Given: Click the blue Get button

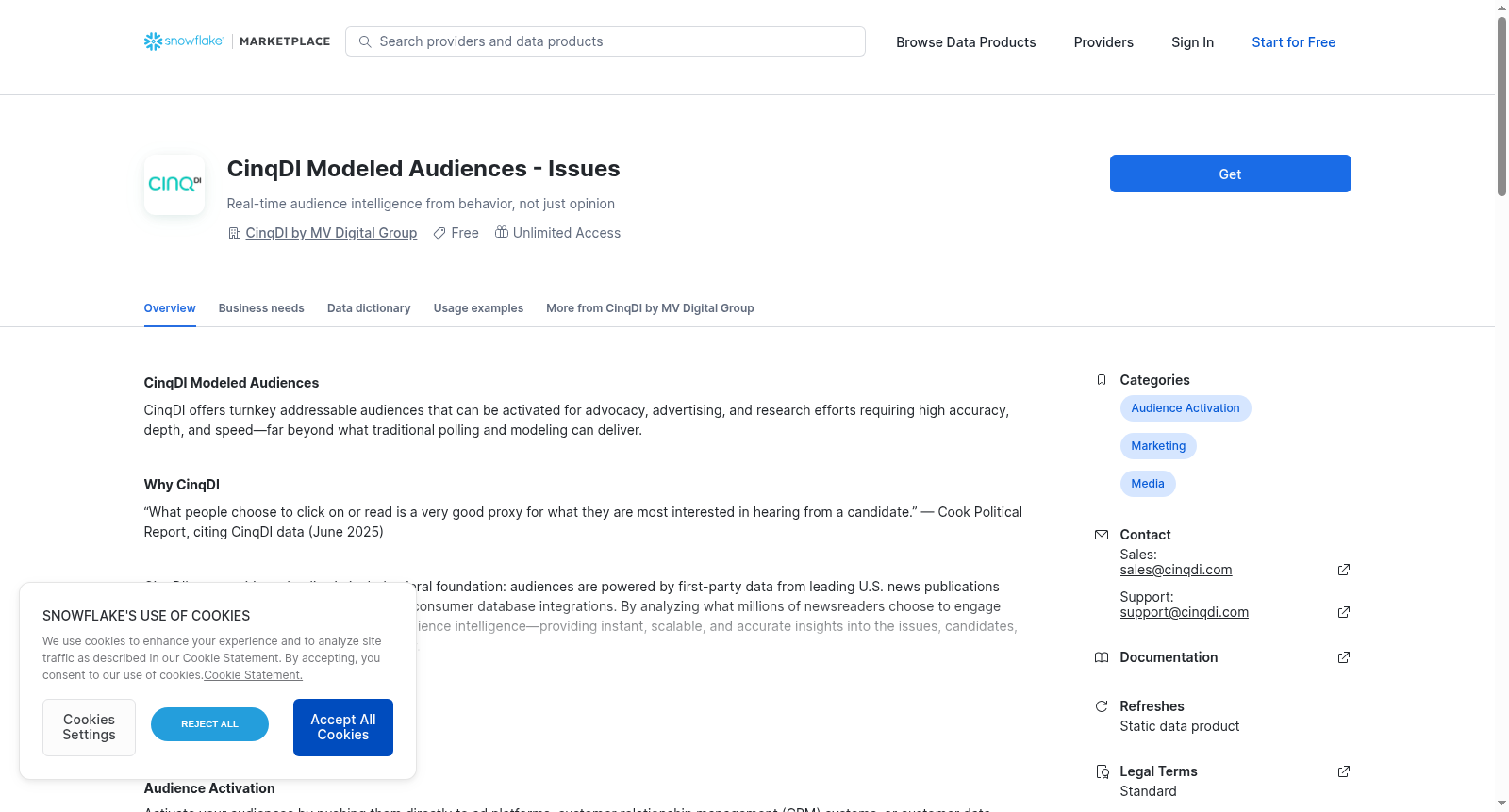Looking at the screenshot, I should click(x=1230, y=174).
